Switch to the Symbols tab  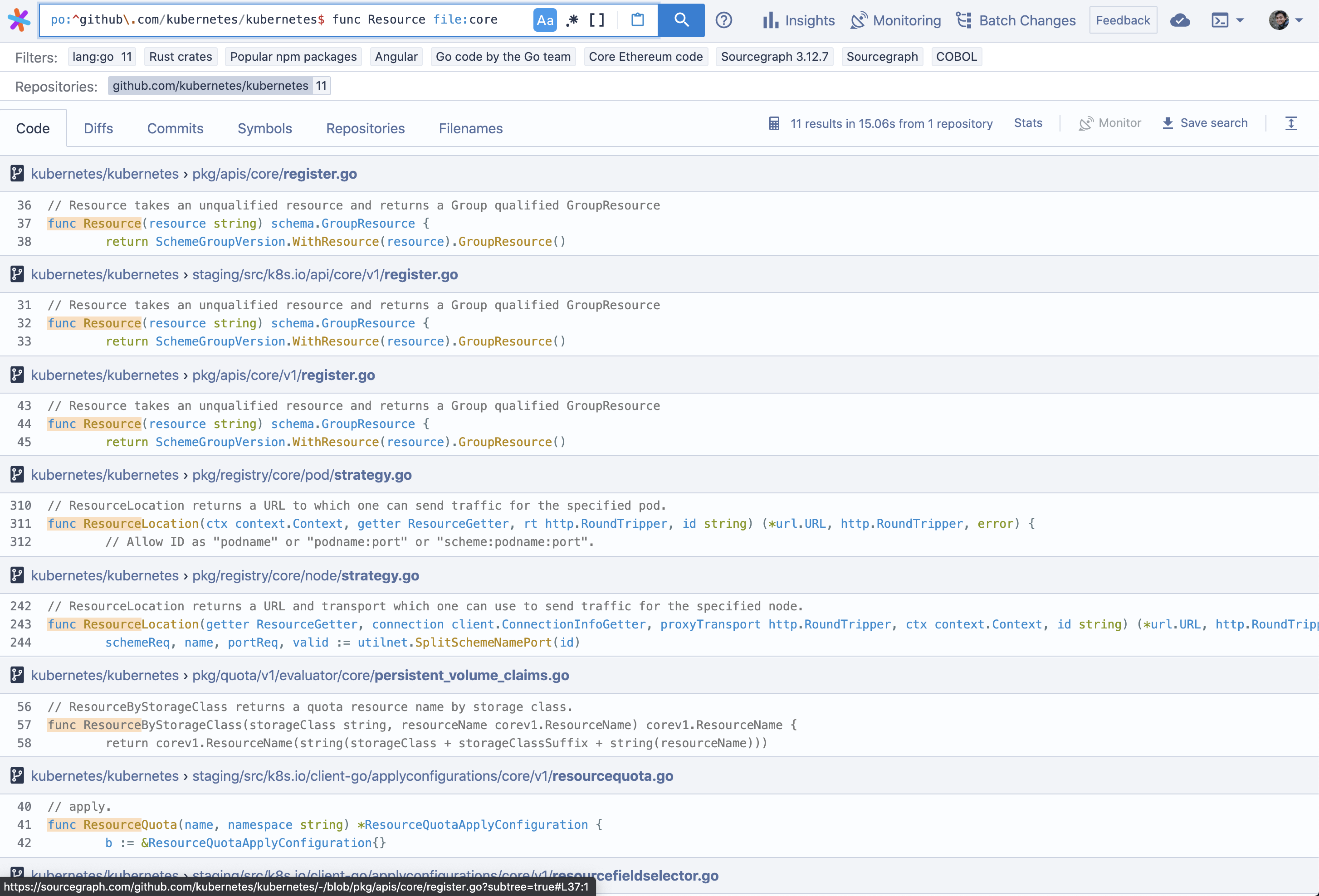click(264, 128)
